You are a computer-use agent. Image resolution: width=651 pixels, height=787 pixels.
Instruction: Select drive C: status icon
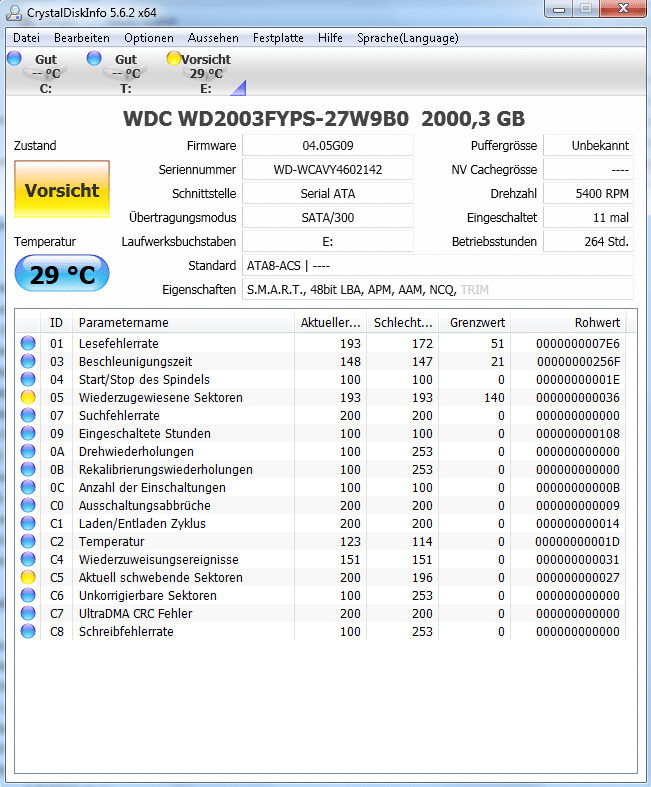click(x=14, y=58)
